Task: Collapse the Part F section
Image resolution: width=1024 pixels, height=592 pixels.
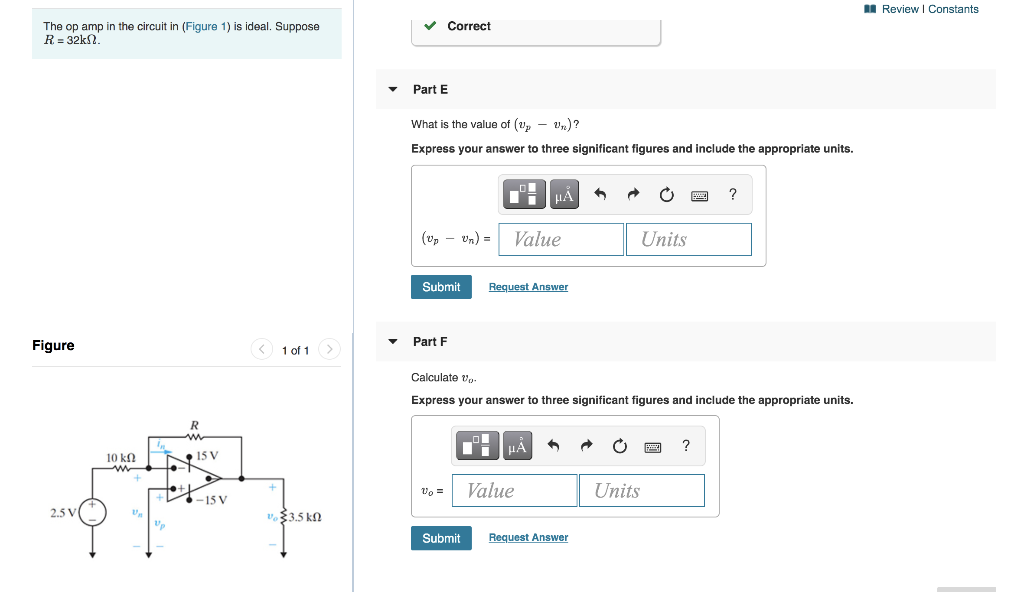Action: (392, 341)
